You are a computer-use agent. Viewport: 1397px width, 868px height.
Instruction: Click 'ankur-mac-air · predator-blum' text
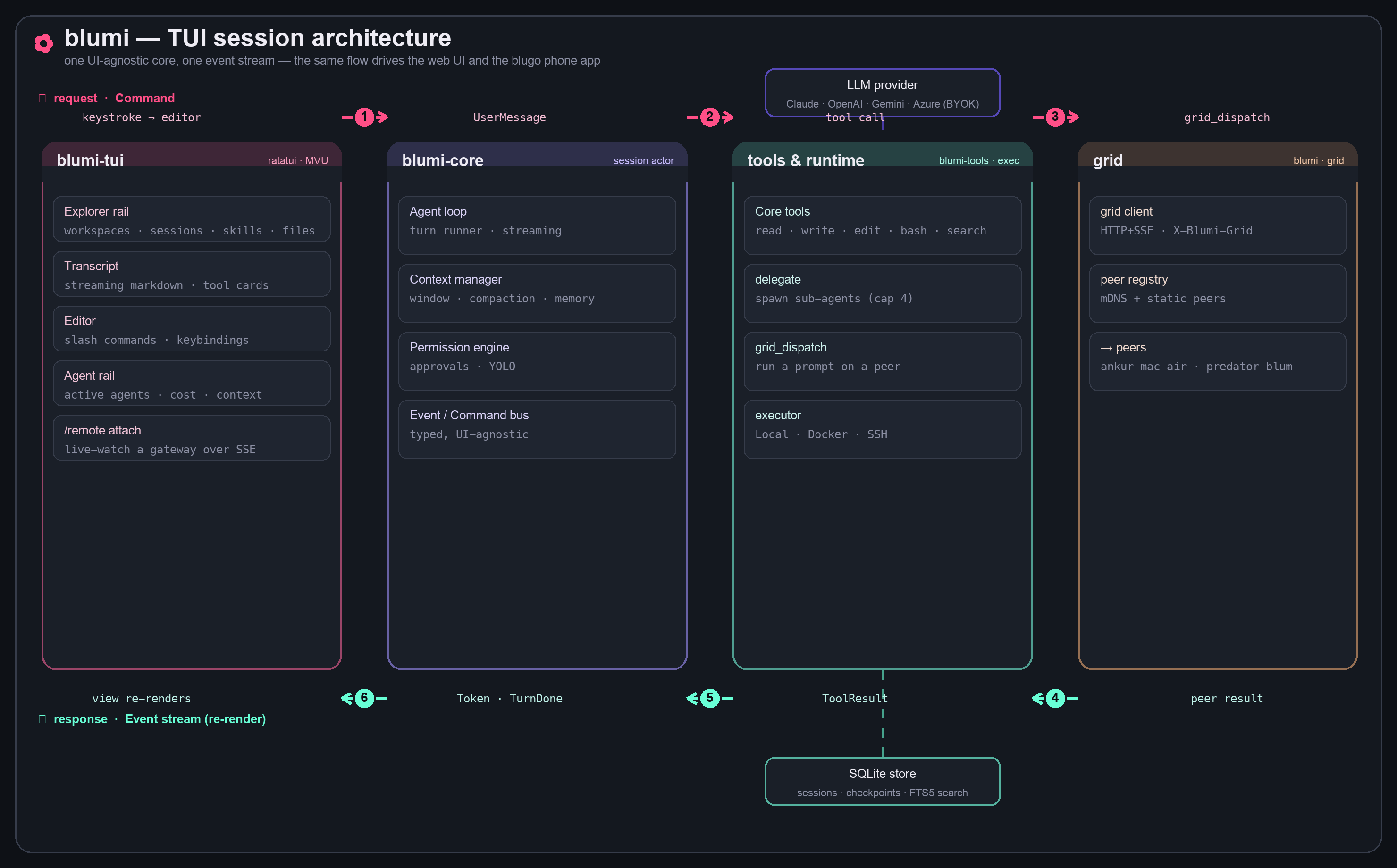pos(1196,367)
